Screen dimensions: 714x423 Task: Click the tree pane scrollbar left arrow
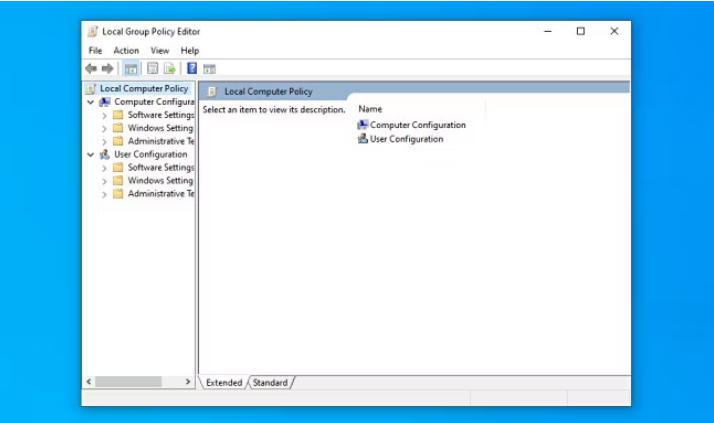89,382
